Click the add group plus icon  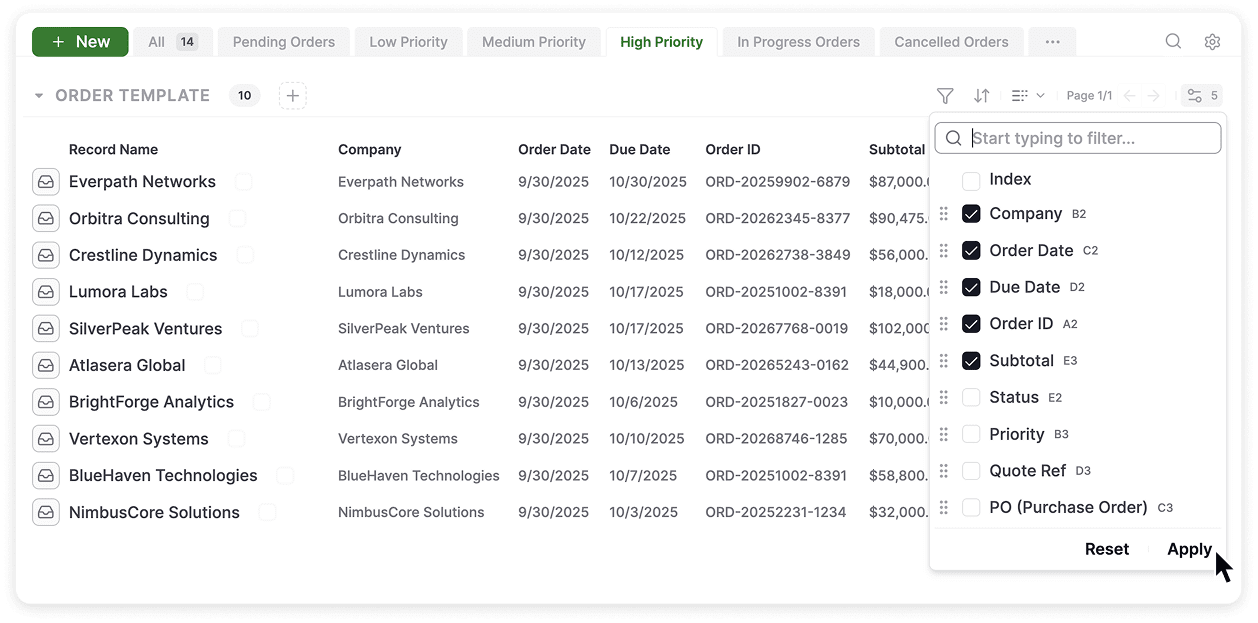(292, 96)
